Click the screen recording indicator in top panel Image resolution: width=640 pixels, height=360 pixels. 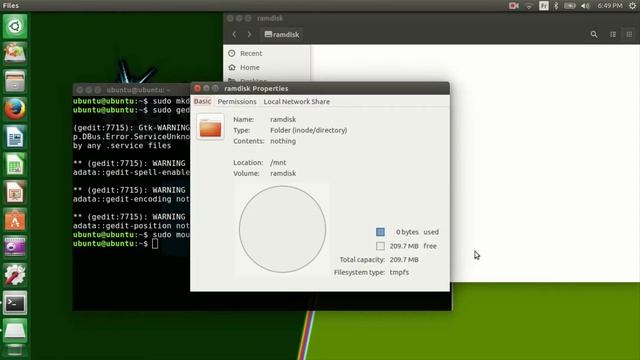point(513,6)
